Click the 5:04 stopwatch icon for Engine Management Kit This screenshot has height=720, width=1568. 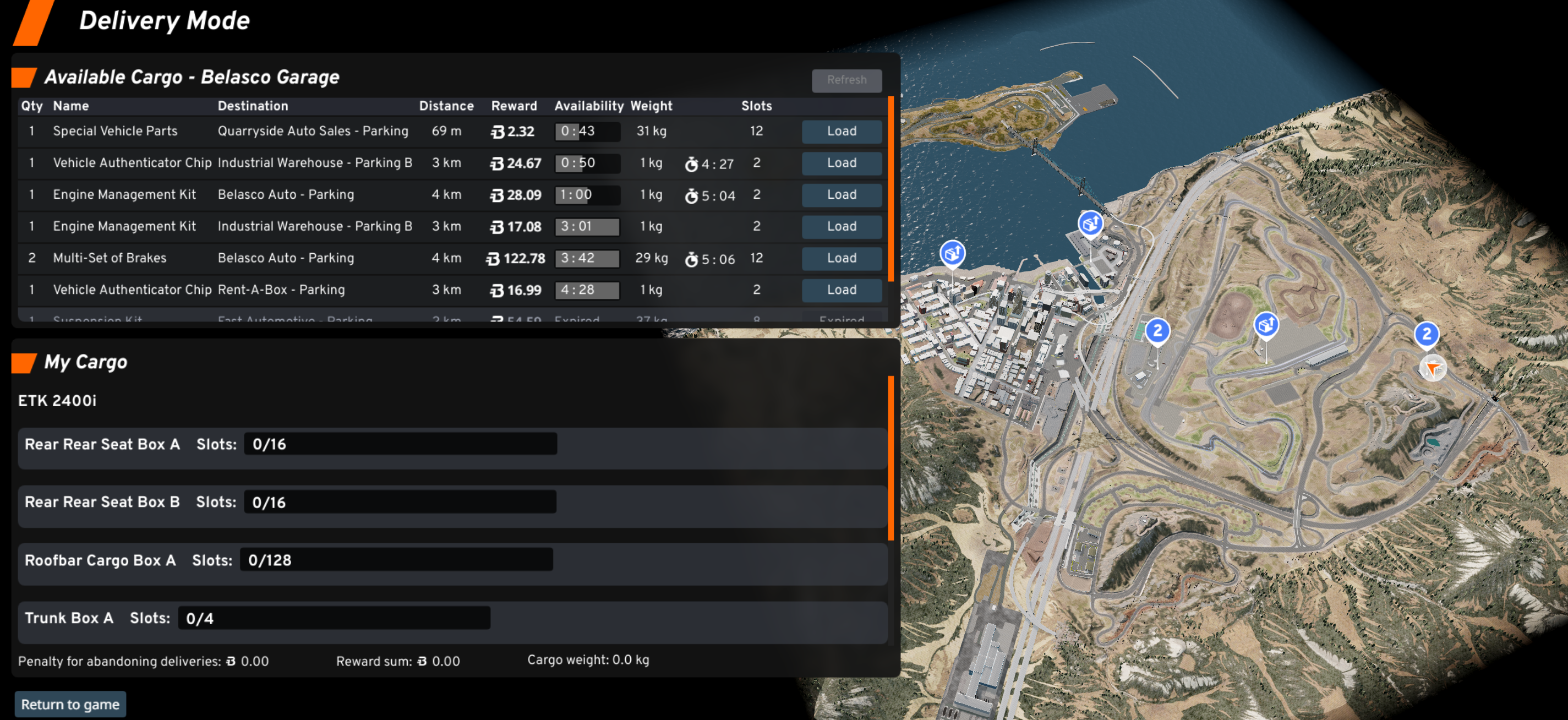pyautogui.click(x=691, y=196)
